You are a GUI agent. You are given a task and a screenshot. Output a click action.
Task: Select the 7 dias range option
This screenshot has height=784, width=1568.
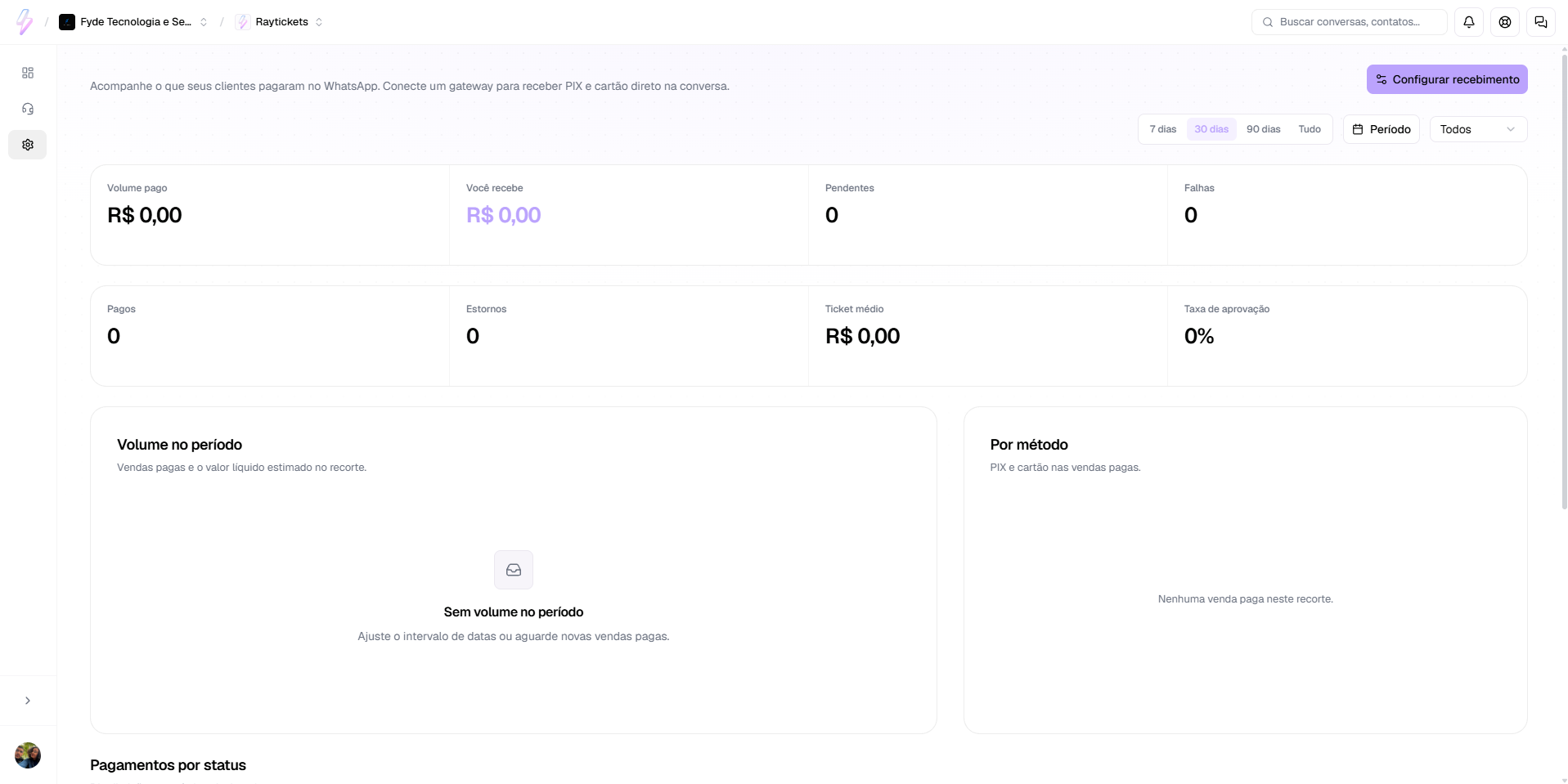[x=1162, y=129]
